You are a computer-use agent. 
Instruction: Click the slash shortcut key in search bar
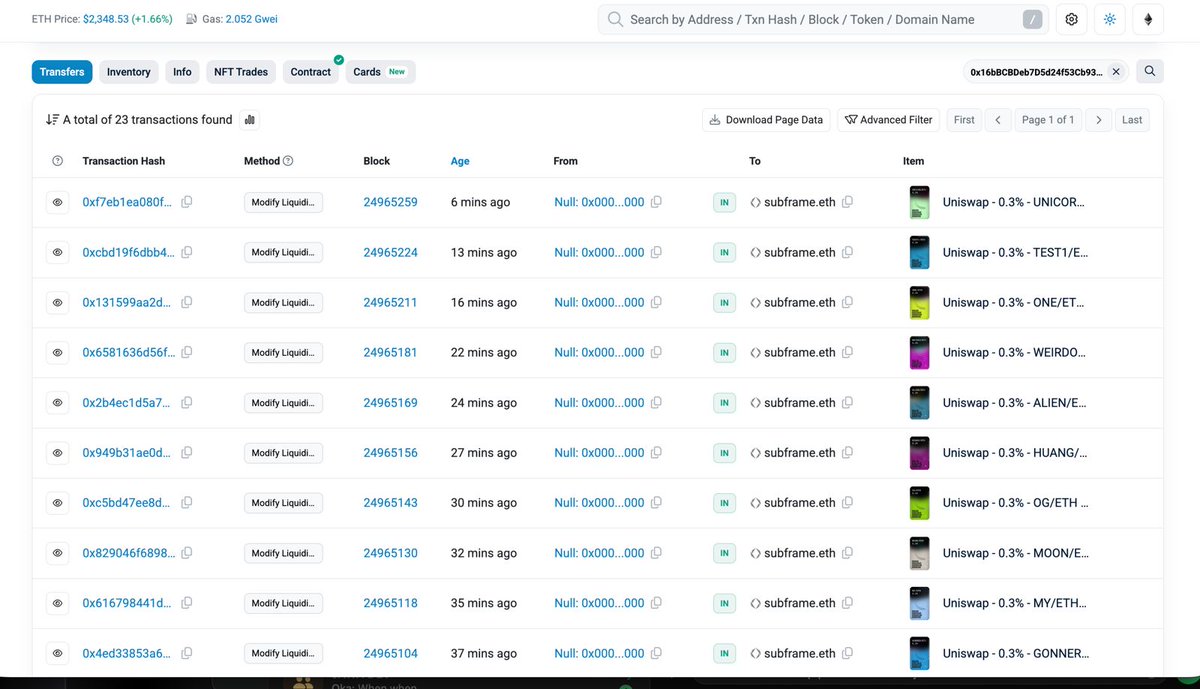tap(1033, 19)
